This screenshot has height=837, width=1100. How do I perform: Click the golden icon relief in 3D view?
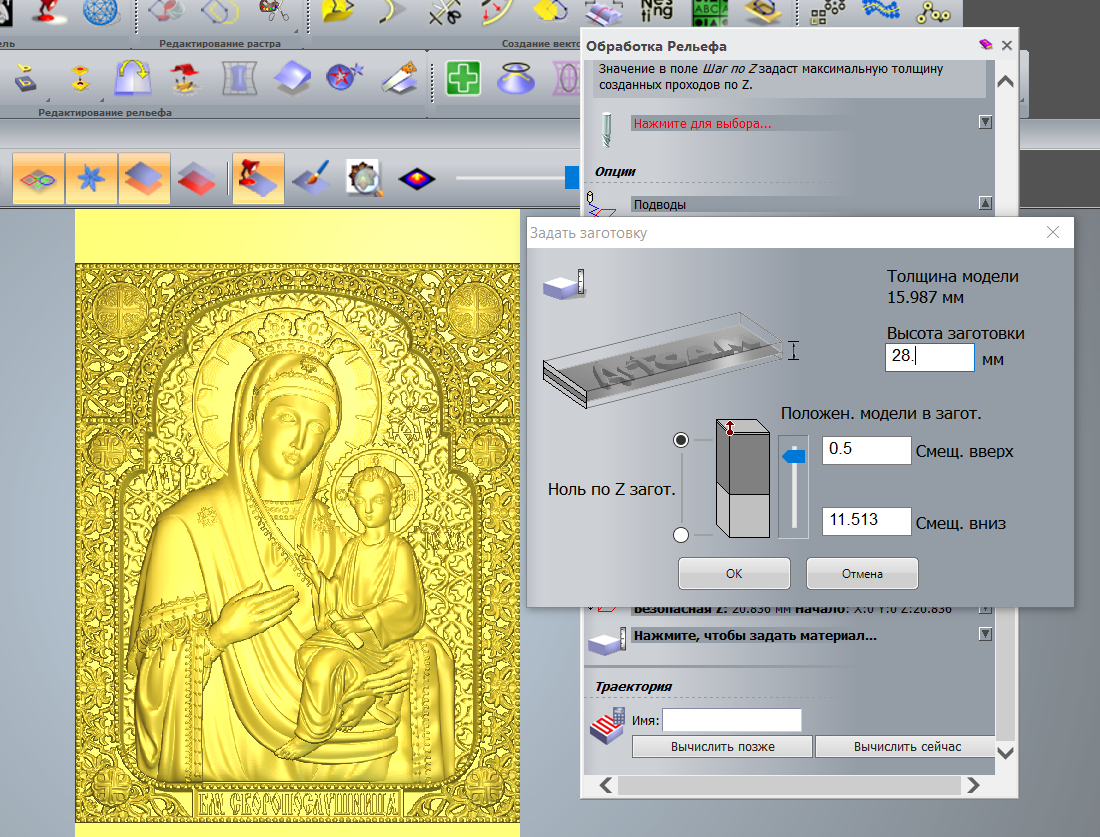click(297, 543)
